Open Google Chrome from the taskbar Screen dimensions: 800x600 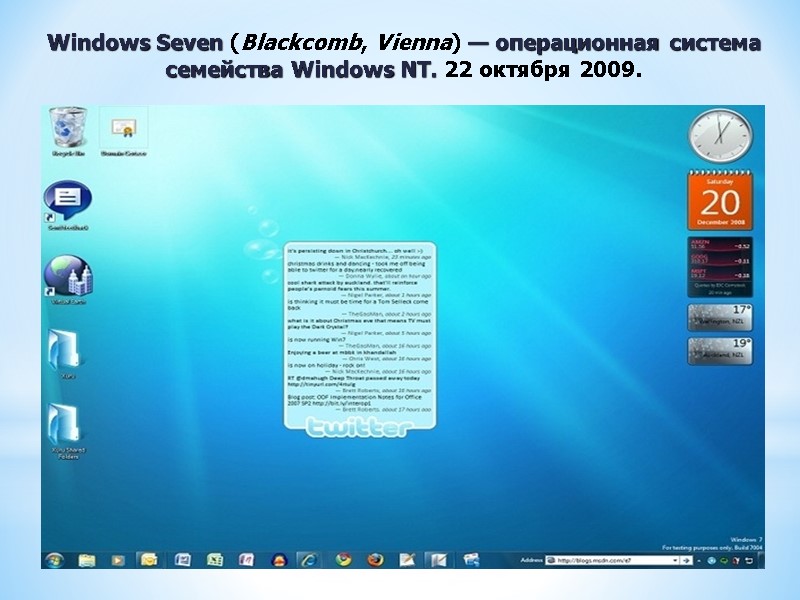(342, 558)
